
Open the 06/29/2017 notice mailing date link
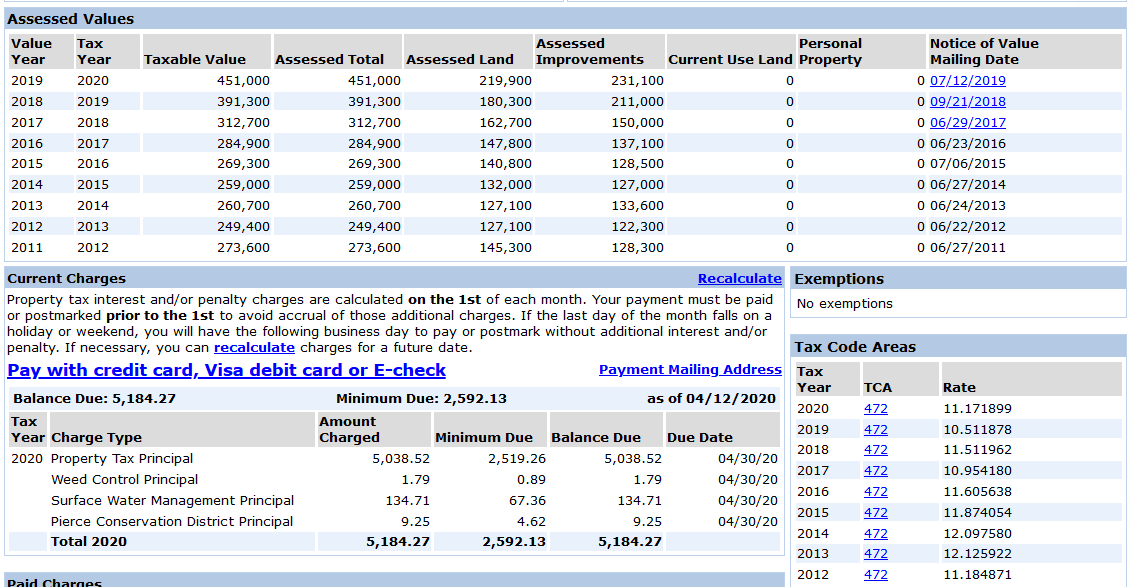click(967, 123)
